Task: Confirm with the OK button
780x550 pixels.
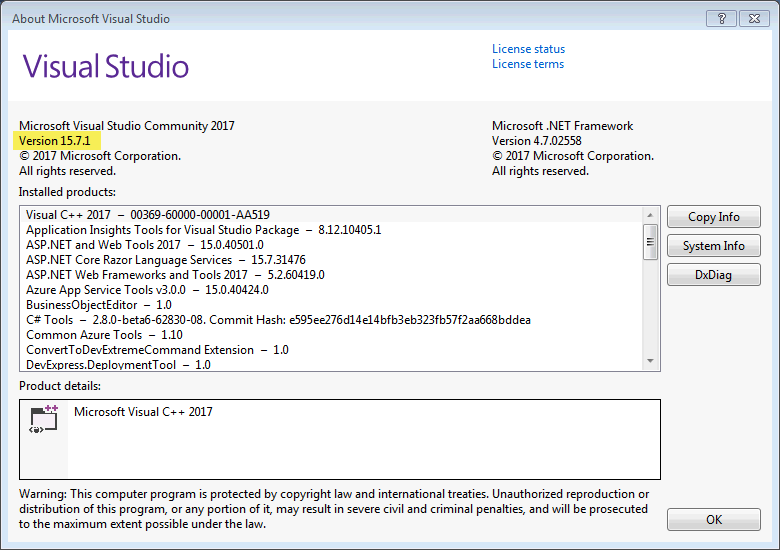Action: pos(713,519)
